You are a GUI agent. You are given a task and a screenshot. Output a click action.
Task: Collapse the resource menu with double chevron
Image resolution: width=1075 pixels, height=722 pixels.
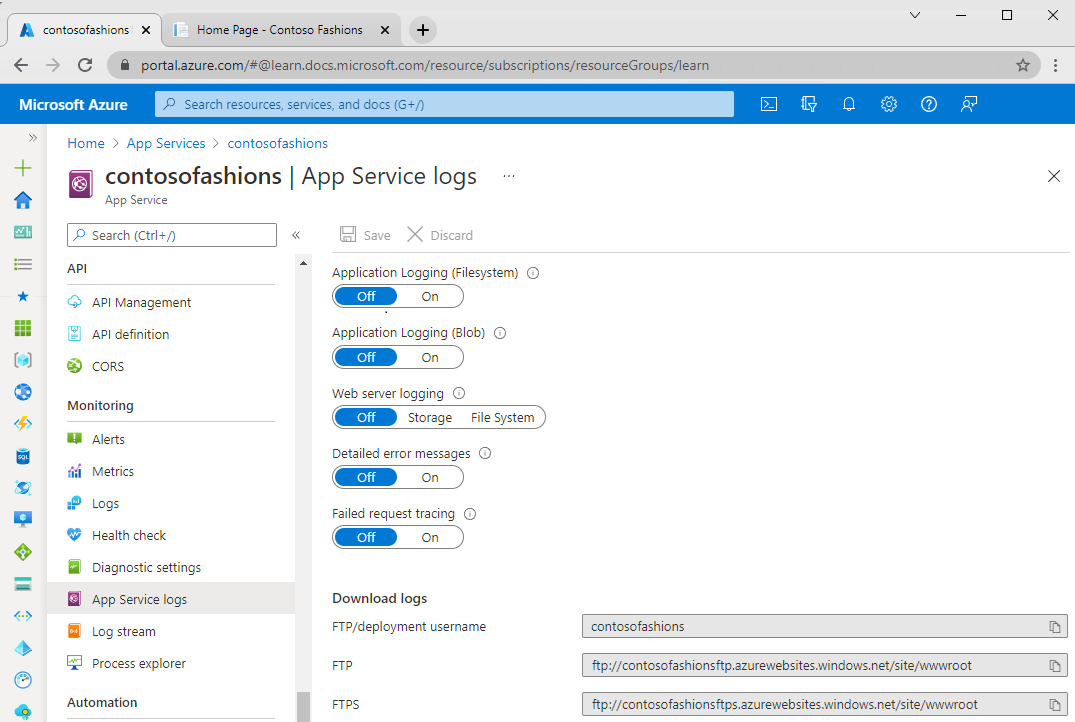point(296,235)
